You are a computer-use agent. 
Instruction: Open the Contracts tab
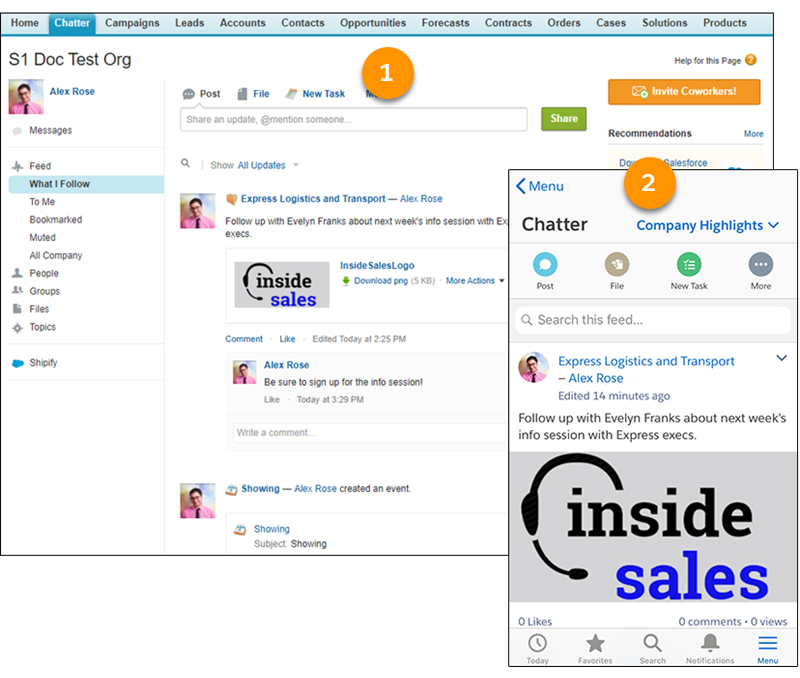pyautogui.click(x=508, y=23)
